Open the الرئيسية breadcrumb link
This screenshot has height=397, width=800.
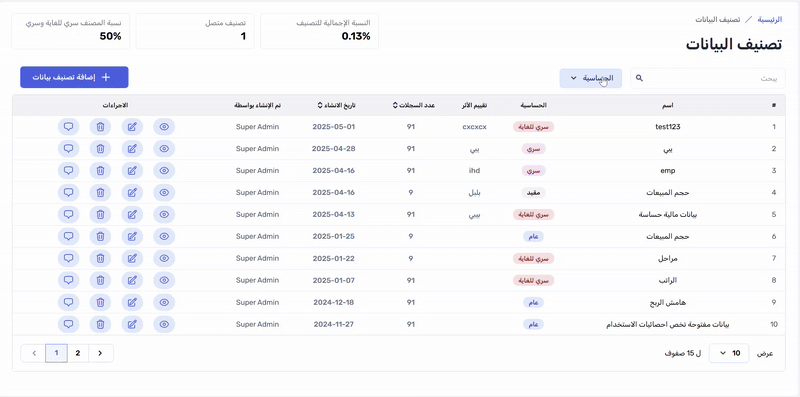(x=769, y=19)
